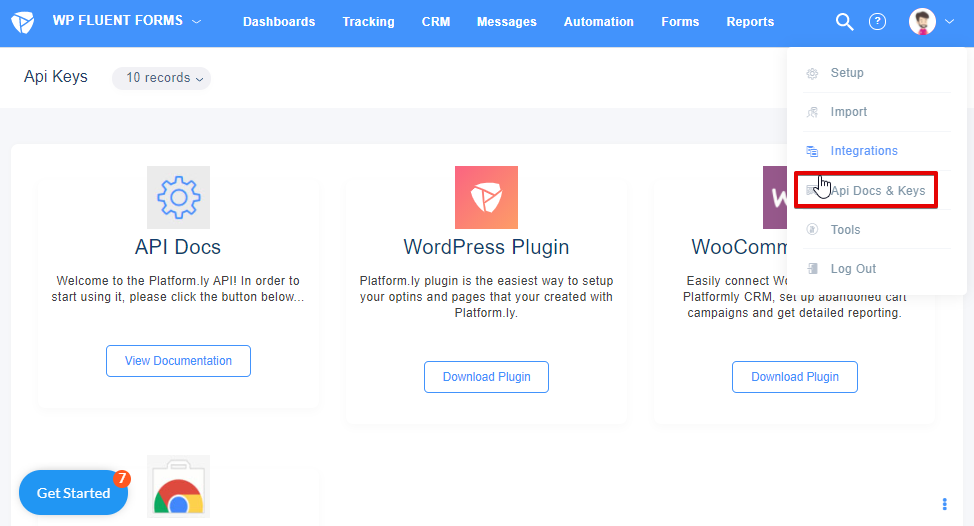
Task: Open the Reports menu
Action: [750, 22]
